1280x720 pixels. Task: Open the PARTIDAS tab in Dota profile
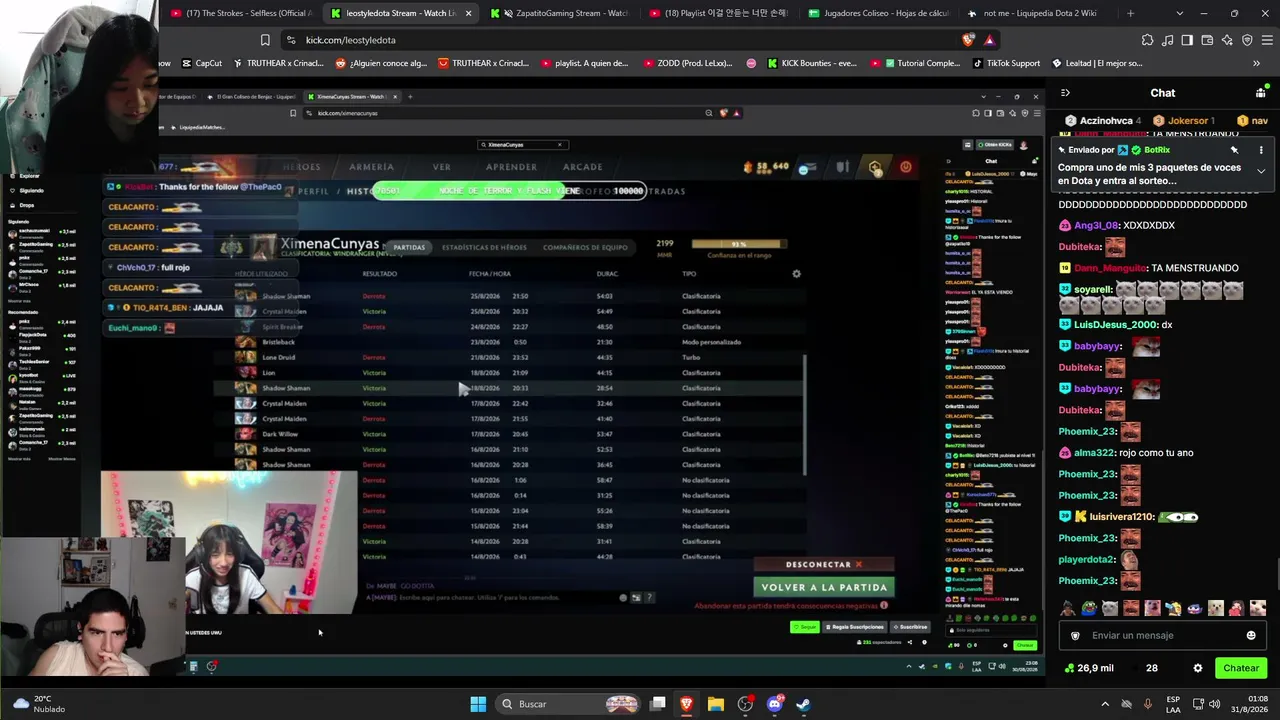pos(409,247)
